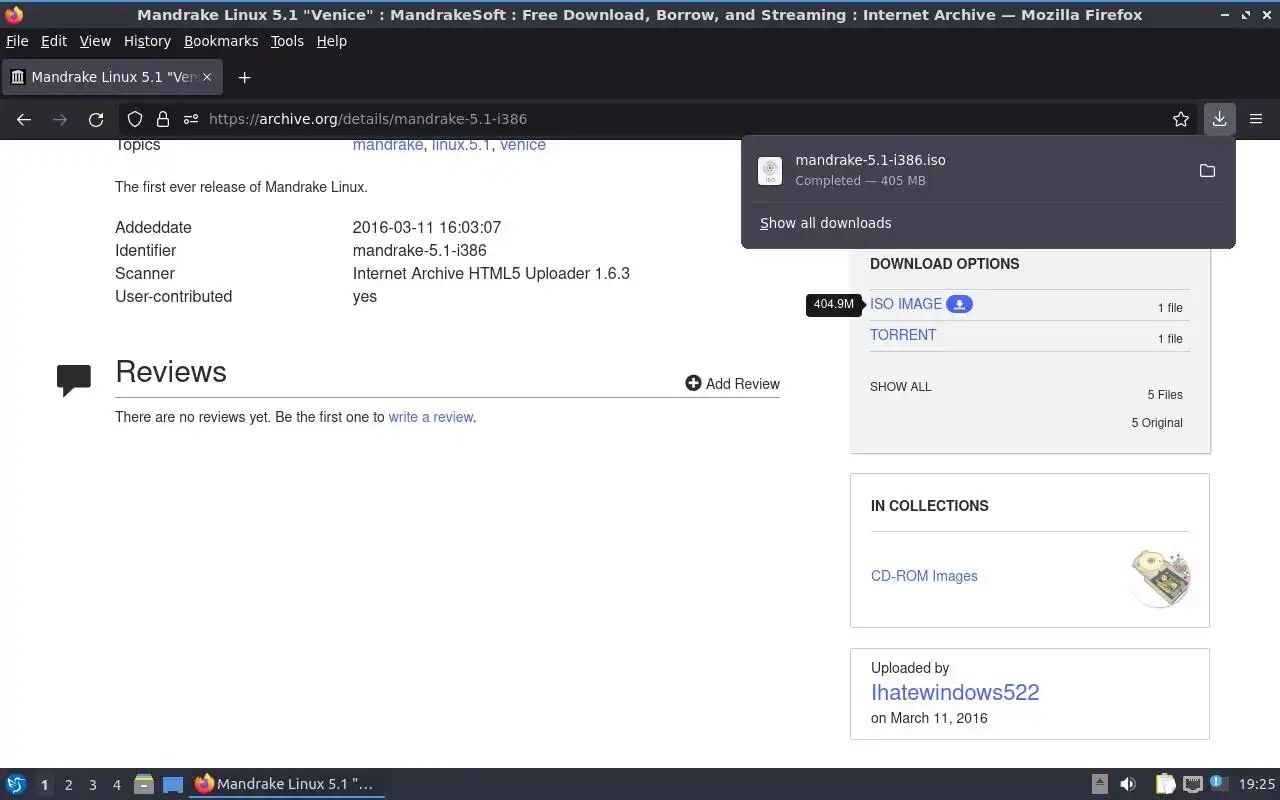Open the History menu
The height and width of the screenshot is (800, 1280).
point(147,41)
